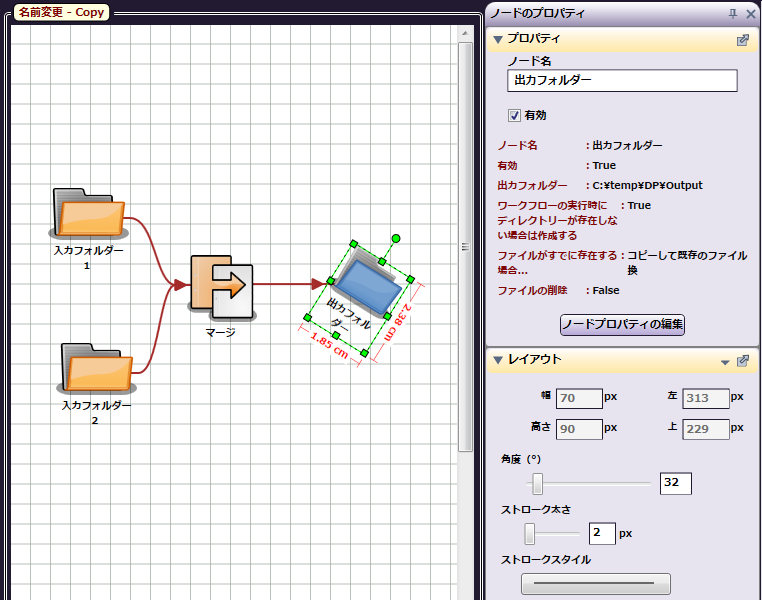Select the 入力フォルダー 1 node icon

pos(88,213)
